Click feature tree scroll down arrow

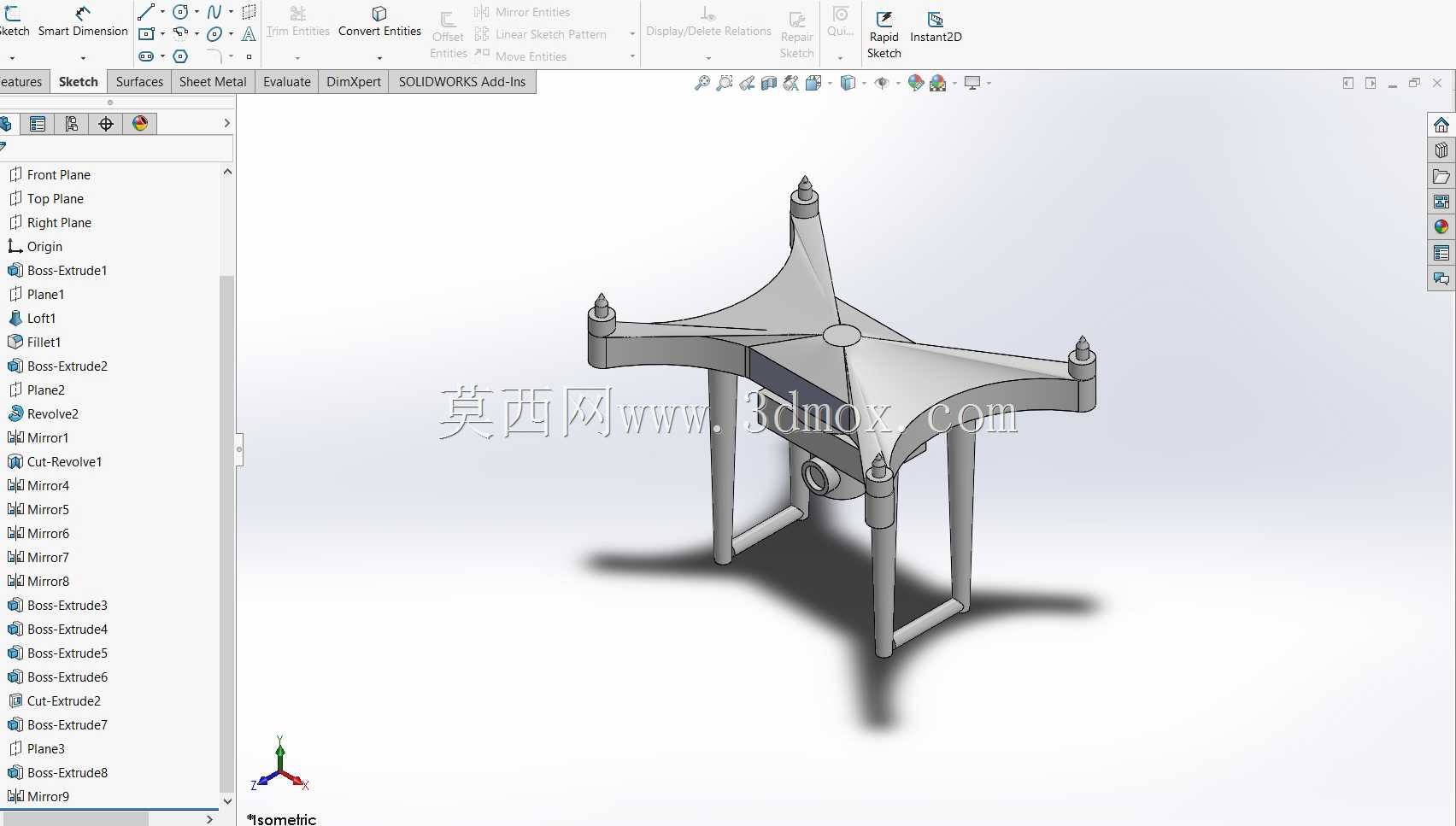pos(227,801)
